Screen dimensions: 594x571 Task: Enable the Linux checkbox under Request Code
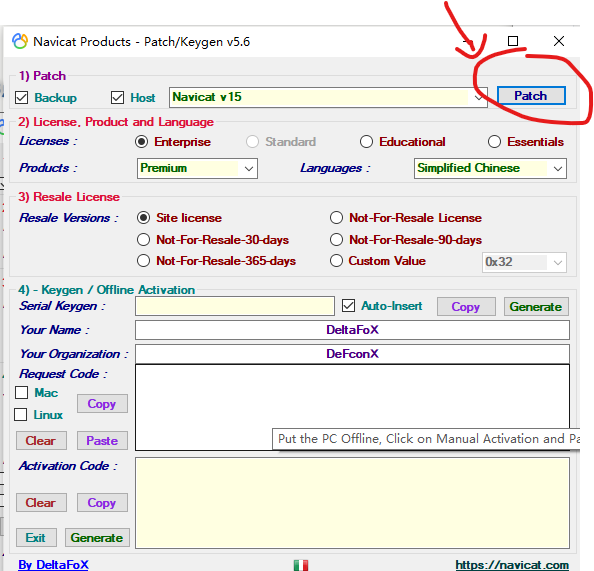coord(20,414)
